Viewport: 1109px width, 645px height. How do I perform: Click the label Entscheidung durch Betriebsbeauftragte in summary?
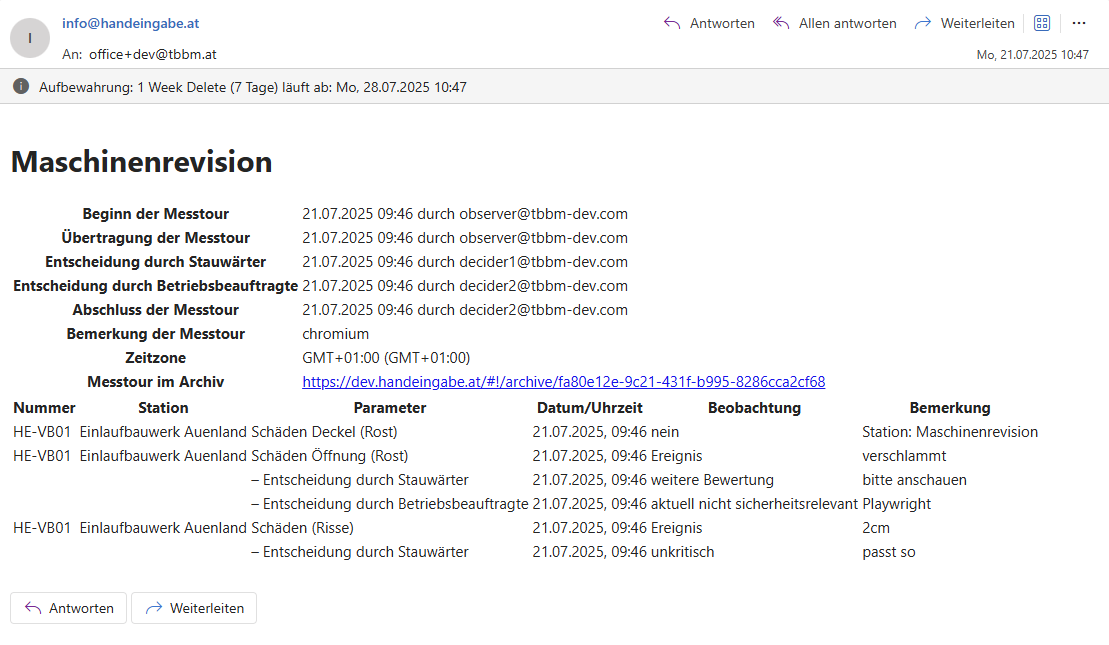tap(156, 286)
